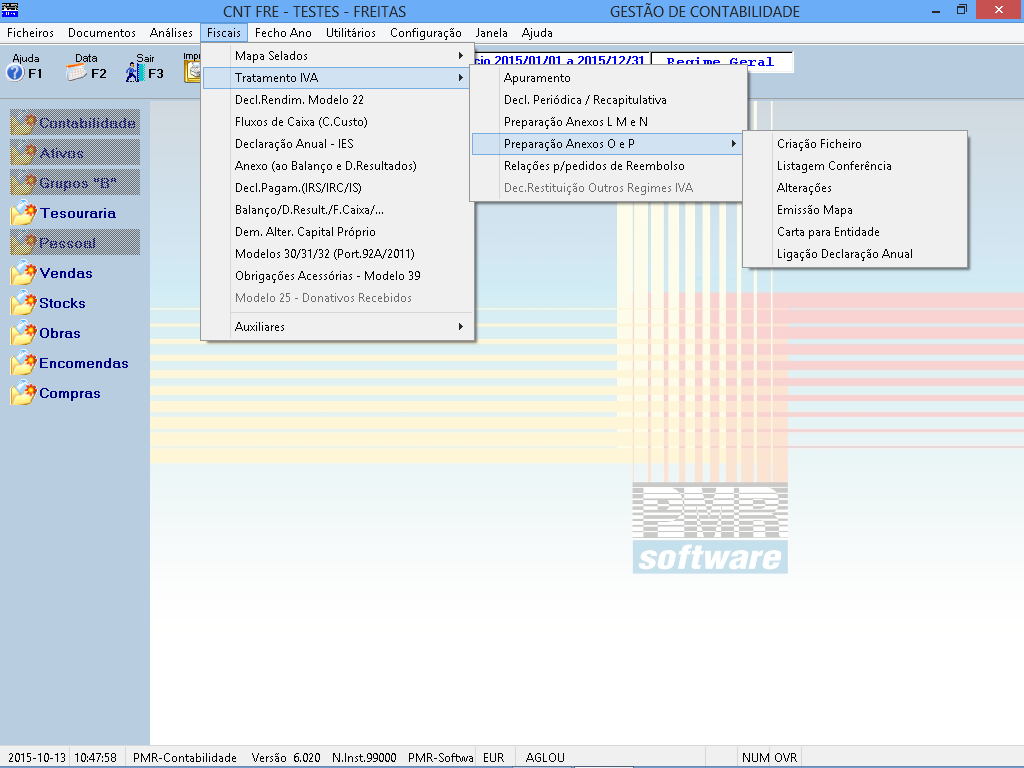Select Modelos 30/31/32 (Port.92A/2011)
This screenshot has width=1024, height=768.
click(336, 254)
